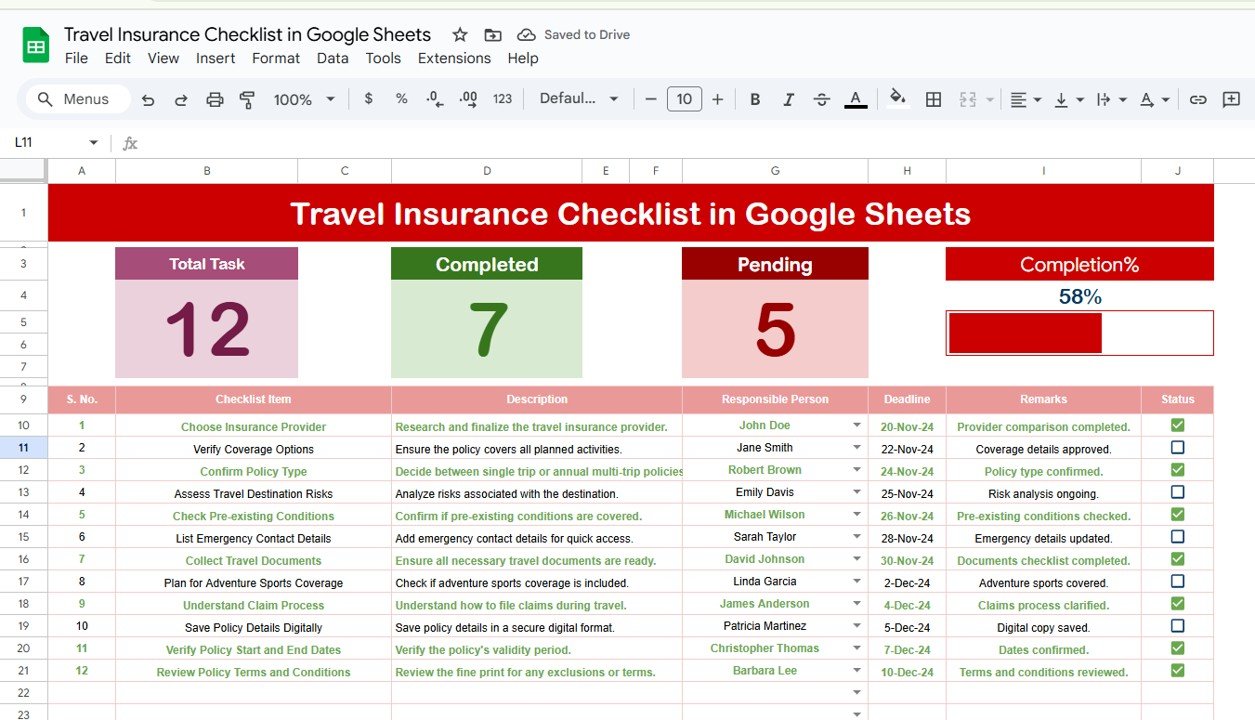Viewport: 1255px width, 720px height.
Task: Open the horizontal align dropdown
Action: pyautogui.click(x=1025, y=99)
